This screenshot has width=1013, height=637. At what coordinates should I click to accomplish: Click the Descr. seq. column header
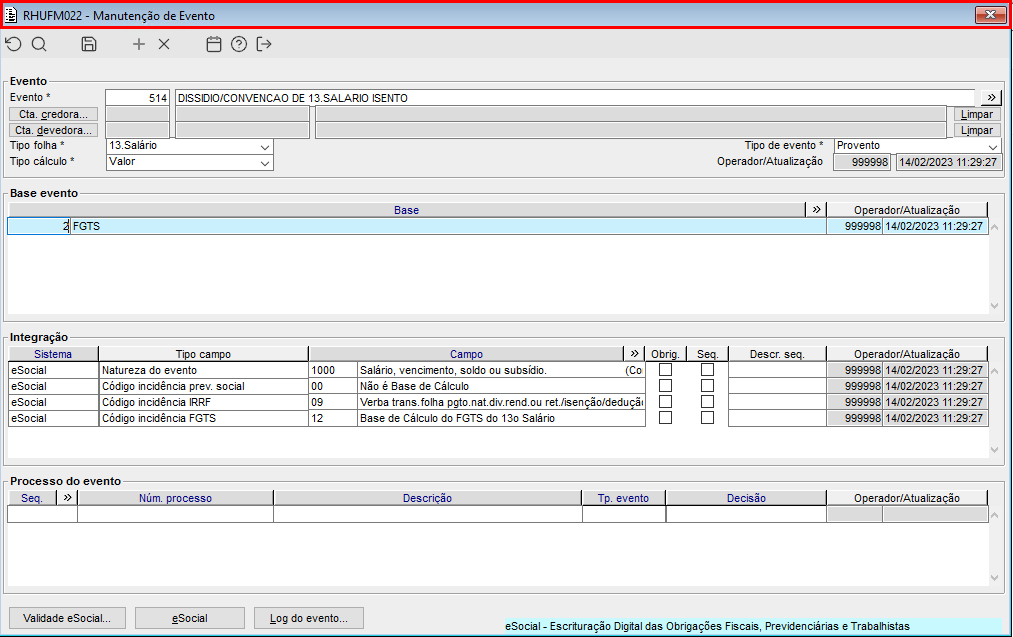tap(777, 354)
